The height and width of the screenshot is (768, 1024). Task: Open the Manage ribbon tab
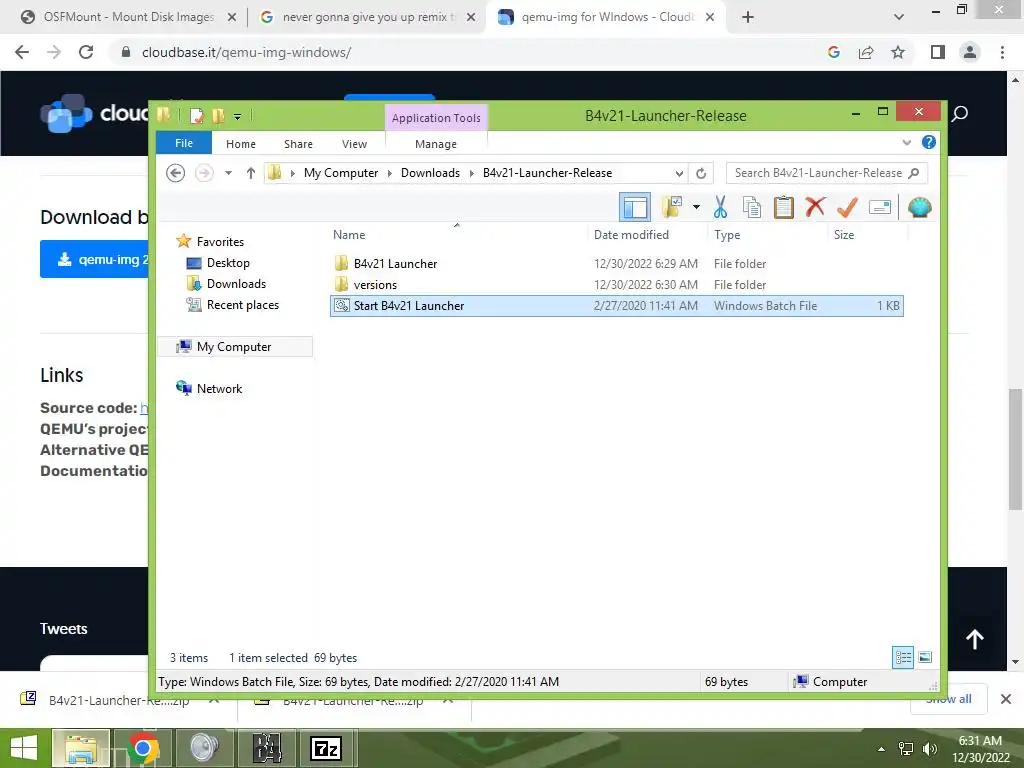point(436,144)
